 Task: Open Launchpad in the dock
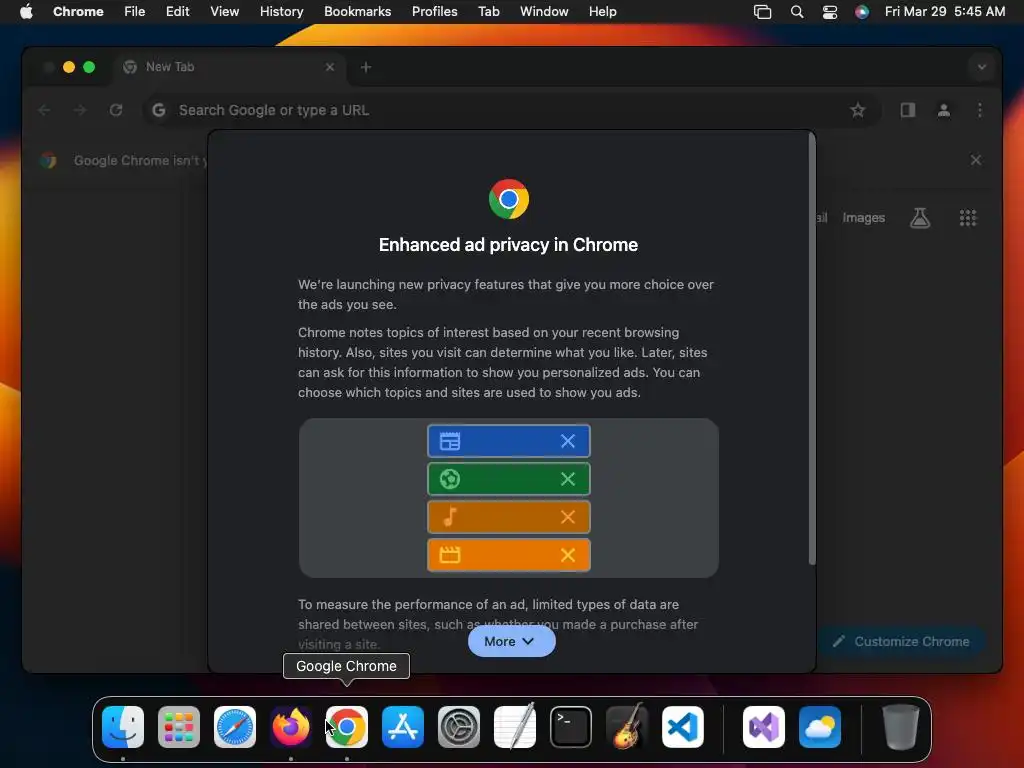pyautogui.click(x=179, y=726)
